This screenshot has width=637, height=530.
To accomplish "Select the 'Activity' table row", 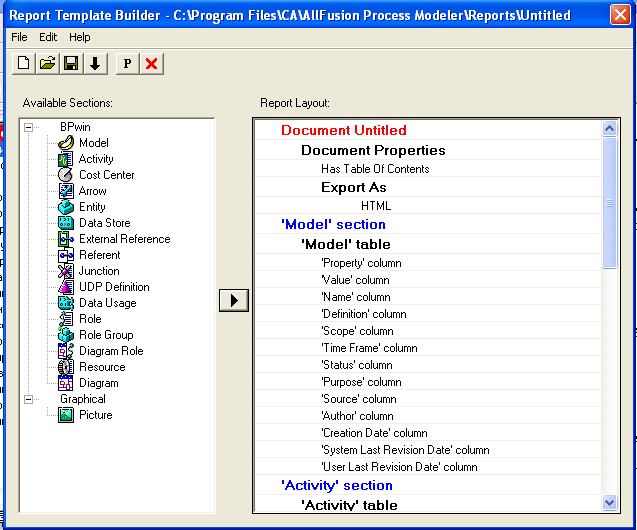I will point(428,504).
